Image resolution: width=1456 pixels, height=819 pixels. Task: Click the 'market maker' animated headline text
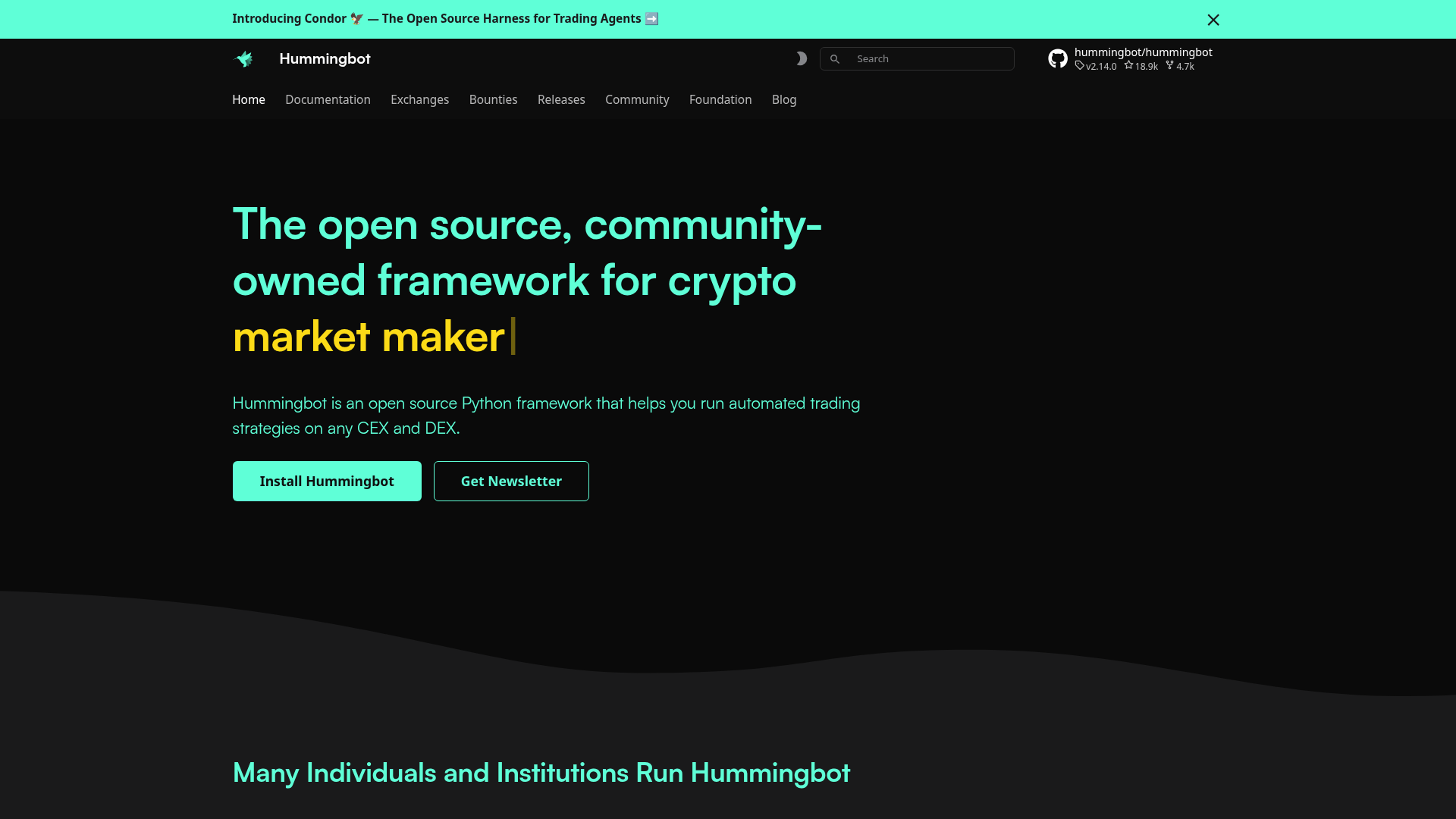pos(369,336)
